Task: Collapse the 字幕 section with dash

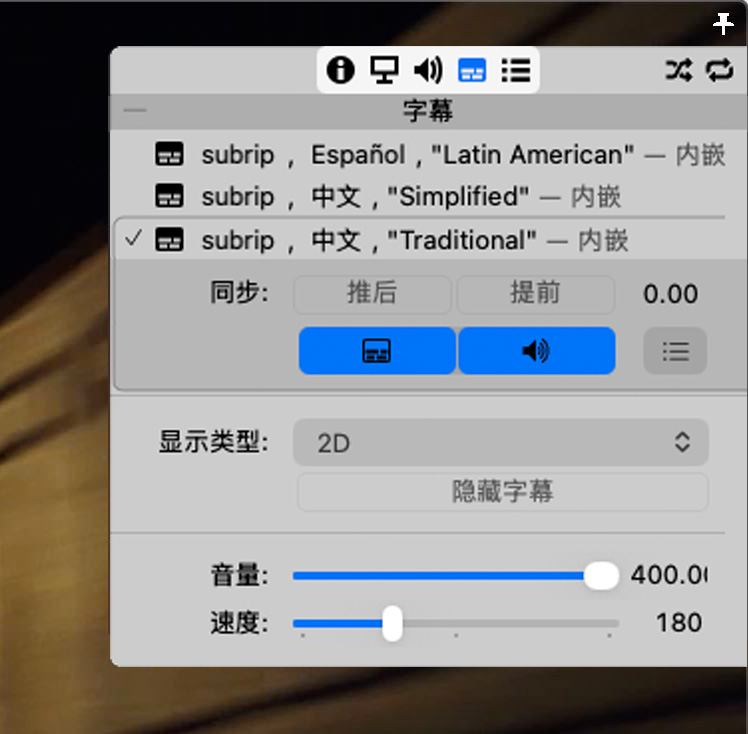Action: [134, 111]
